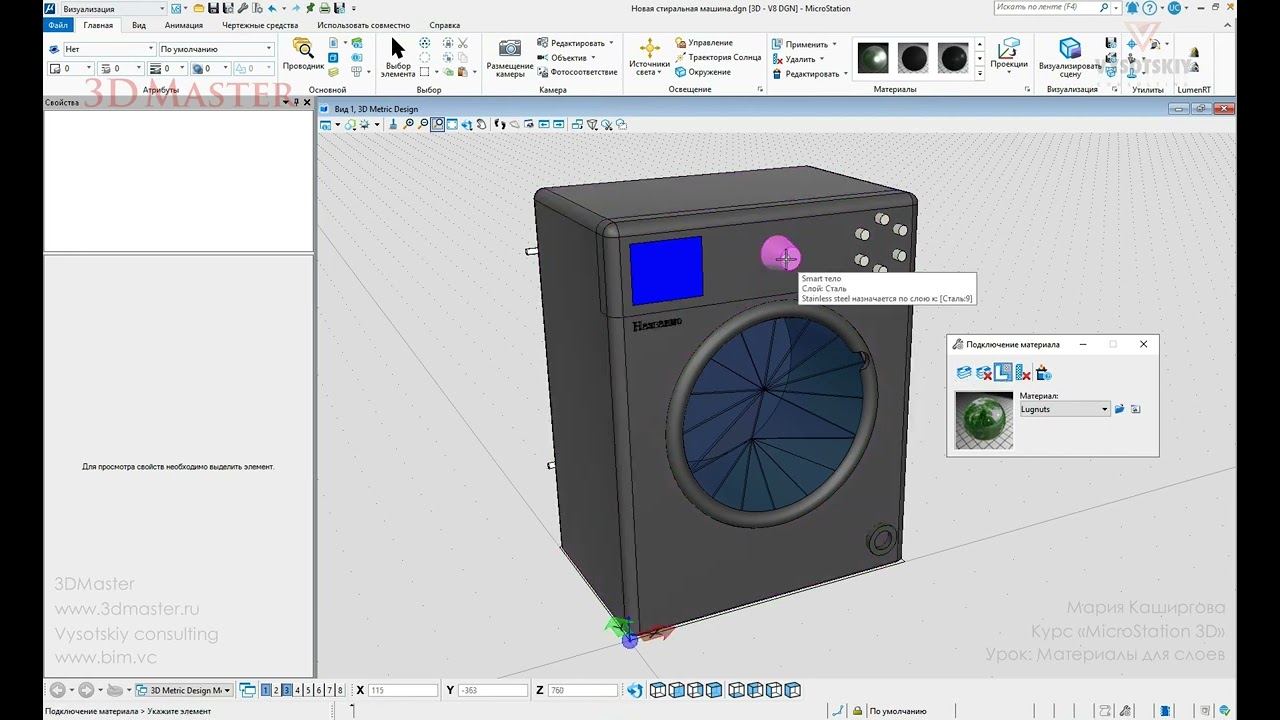Select the Element Selection arrow tool

click(x=397, y=50)
